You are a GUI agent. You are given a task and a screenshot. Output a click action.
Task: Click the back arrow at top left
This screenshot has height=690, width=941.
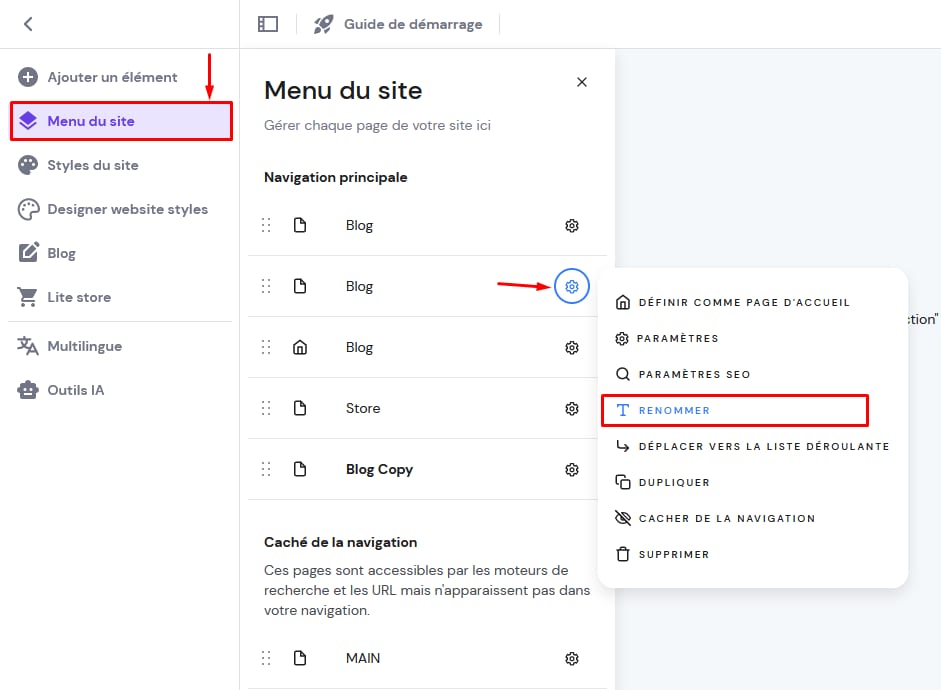[28, 24]
